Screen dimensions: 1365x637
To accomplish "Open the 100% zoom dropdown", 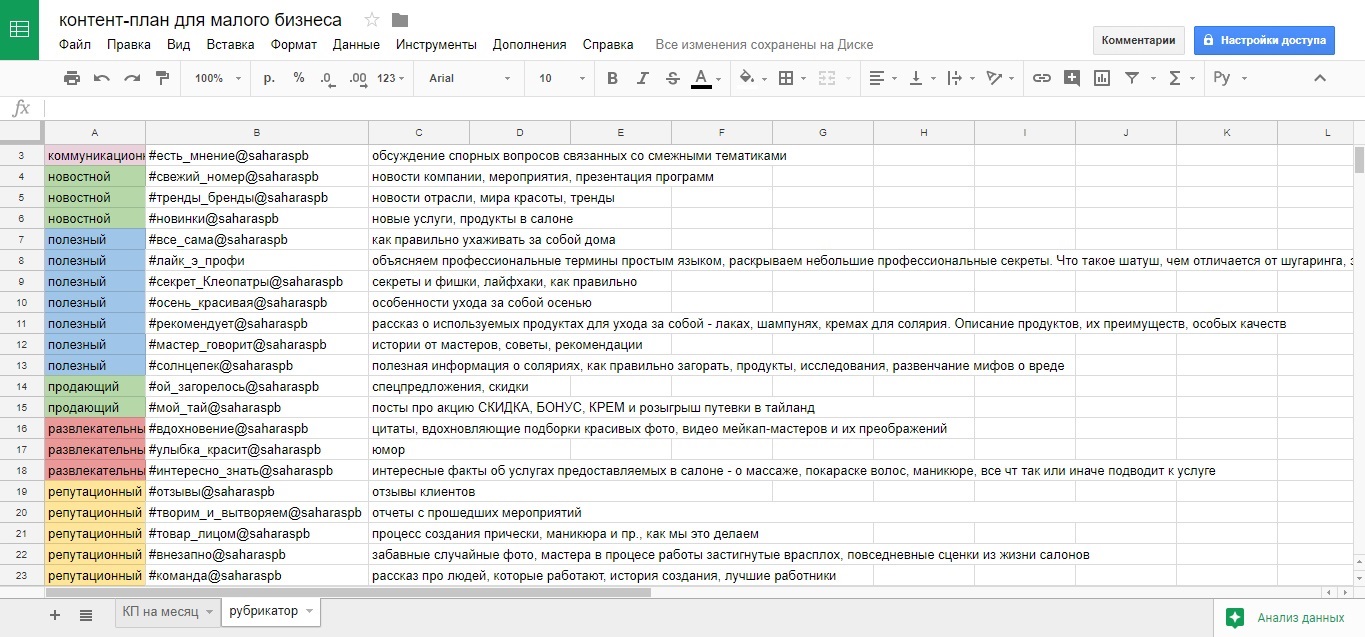I will point(216,78).
